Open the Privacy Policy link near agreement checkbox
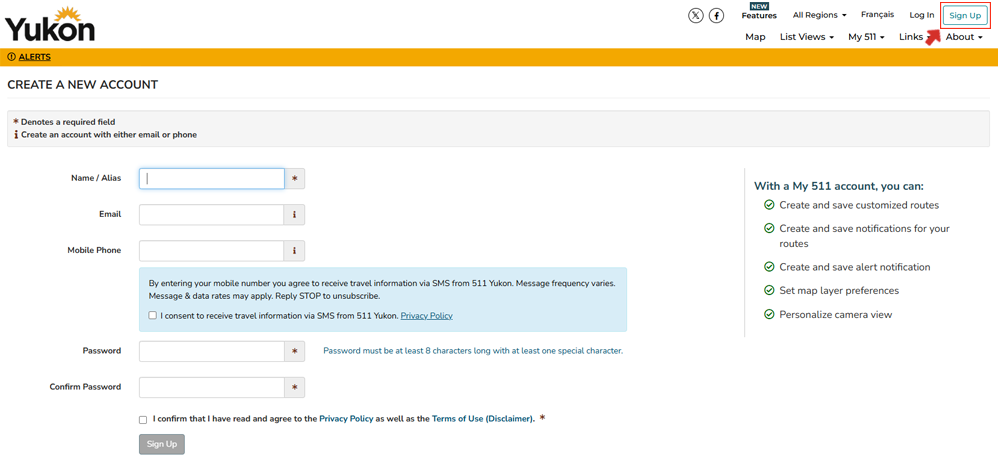999x473 pixels. click(x=346, y=419)
